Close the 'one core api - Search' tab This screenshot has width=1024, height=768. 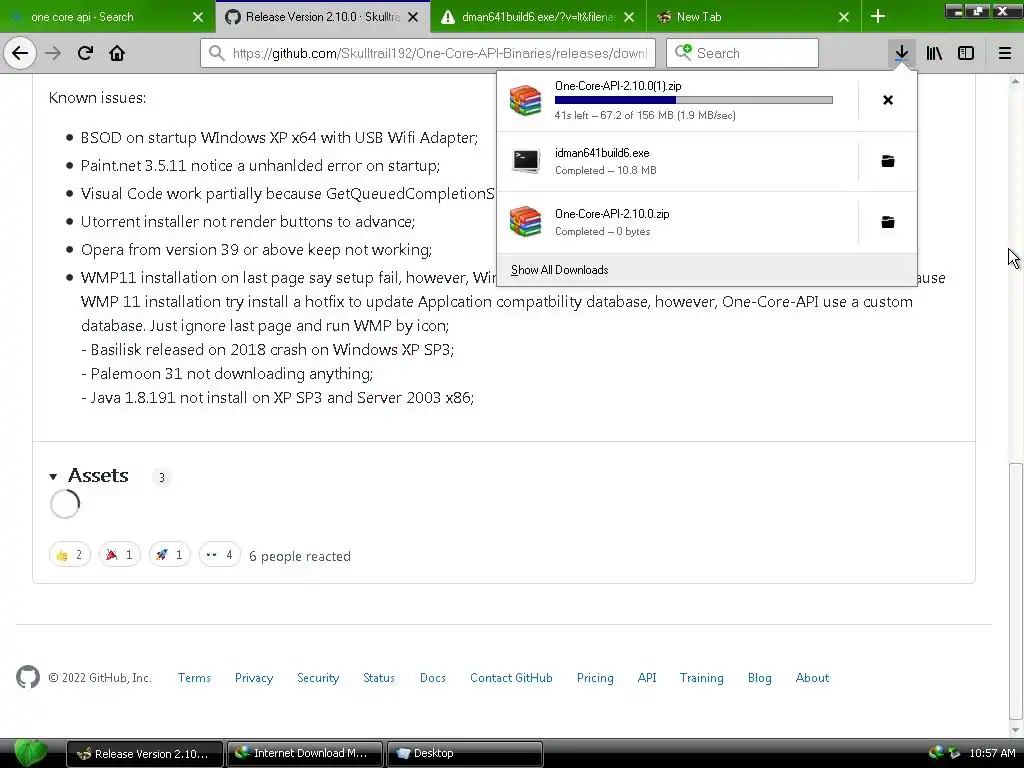coord(198,17)
